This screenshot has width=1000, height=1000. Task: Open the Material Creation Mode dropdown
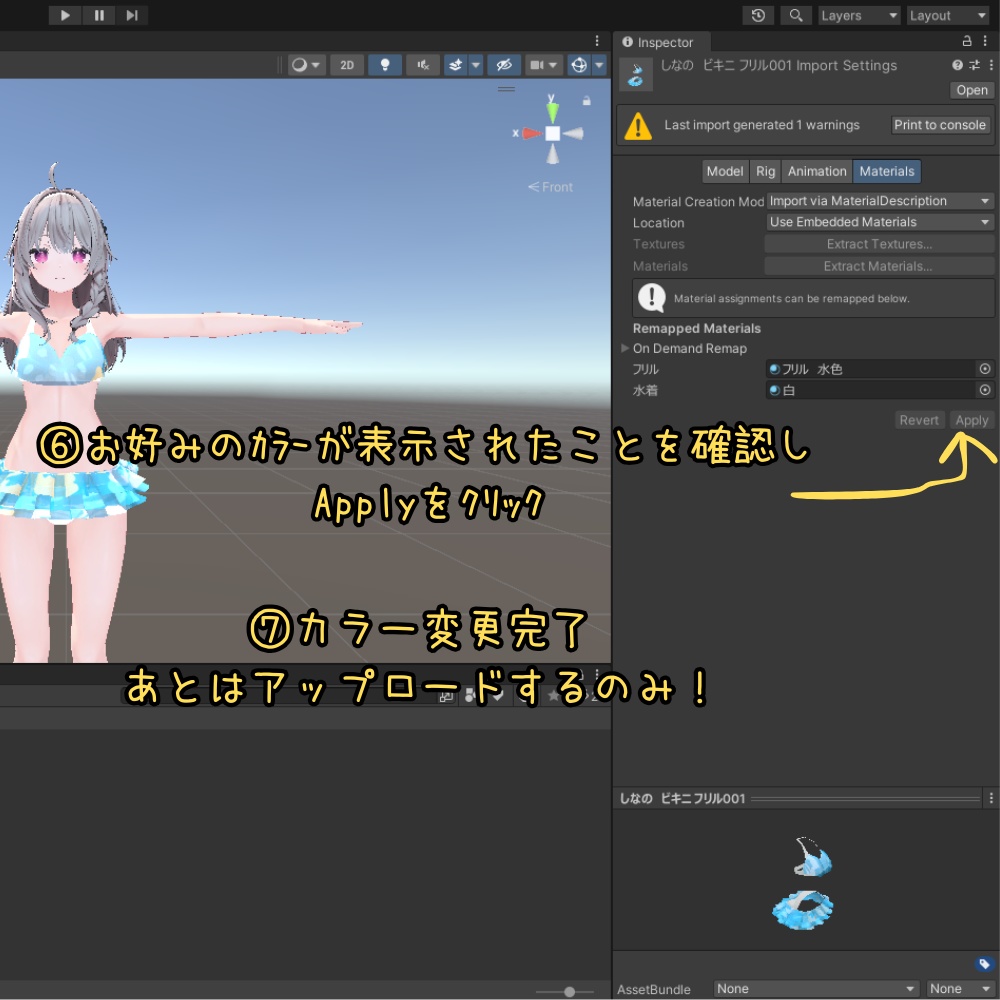(x=879, y=201)
